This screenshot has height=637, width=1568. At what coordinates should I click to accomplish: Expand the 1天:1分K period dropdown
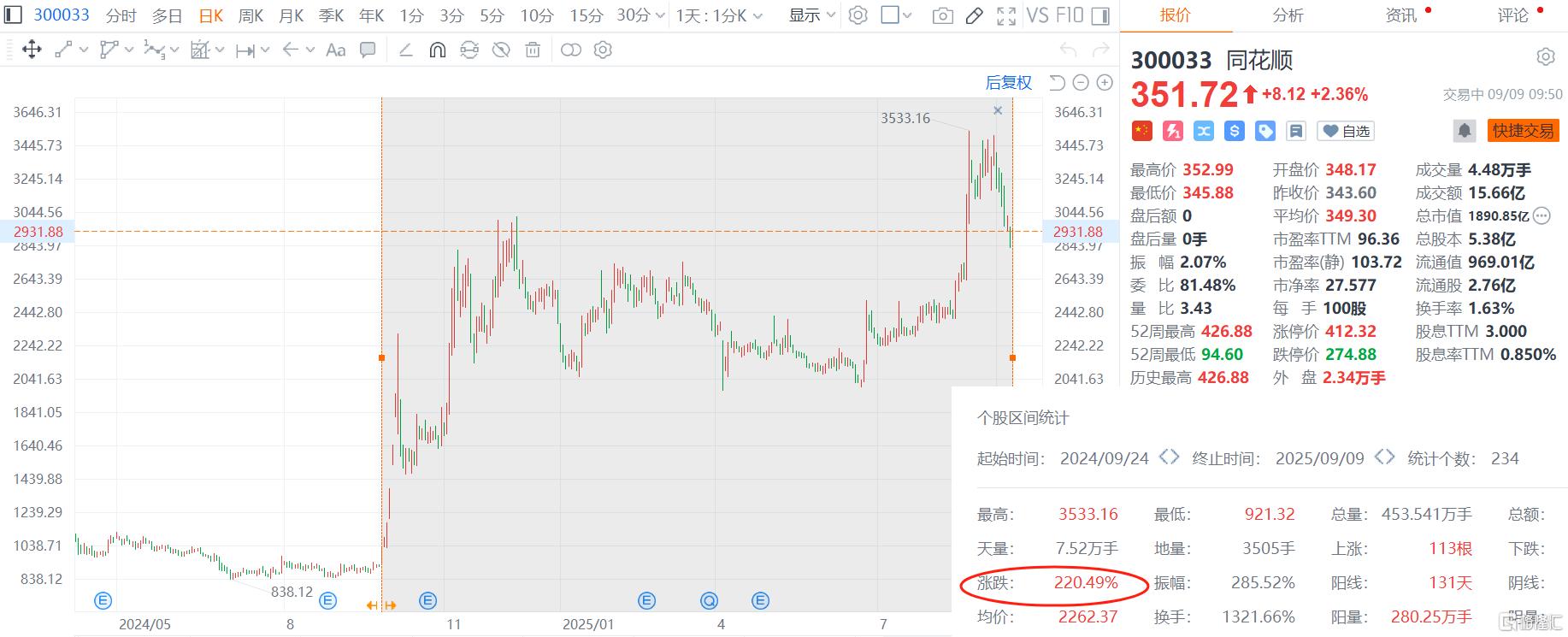click(x=718, y=15)
